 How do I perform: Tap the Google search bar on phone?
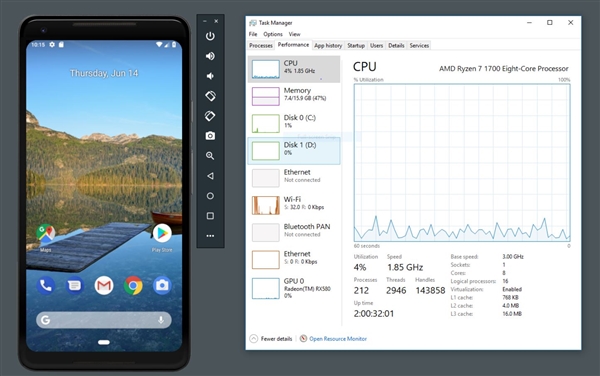tap(104, 320)
